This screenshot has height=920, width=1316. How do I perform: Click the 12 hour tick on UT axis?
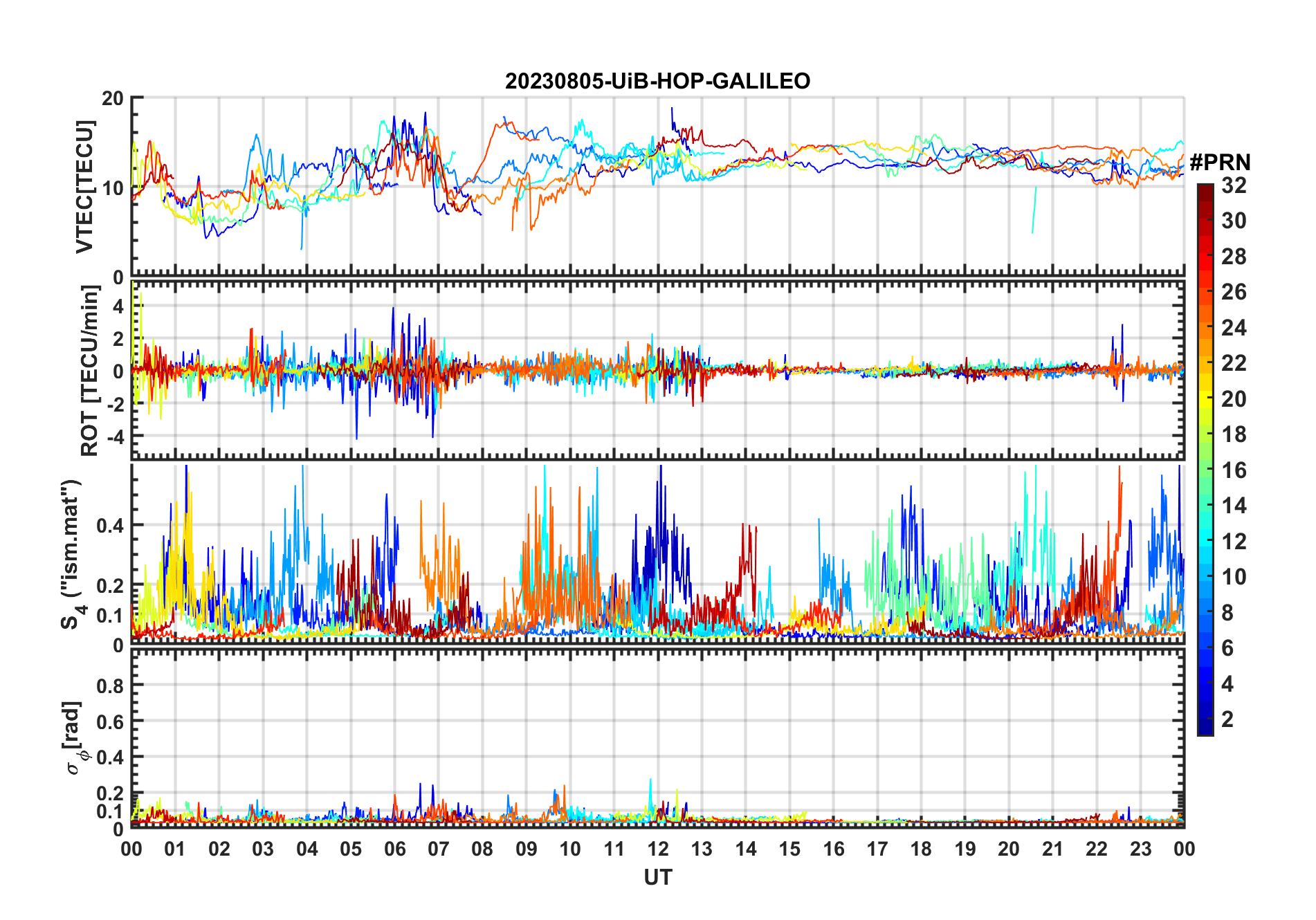(x=657, y=849)
